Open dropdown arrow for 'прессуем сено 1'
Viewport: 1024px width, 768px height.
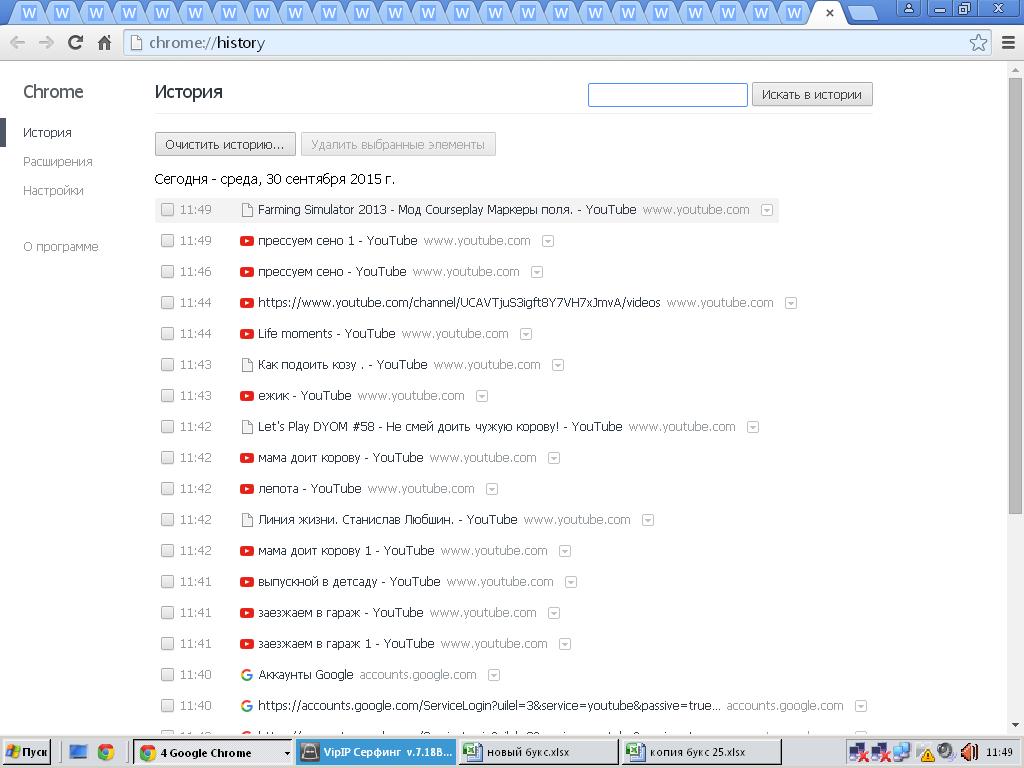pyautogui.click(x=548, y=242)
